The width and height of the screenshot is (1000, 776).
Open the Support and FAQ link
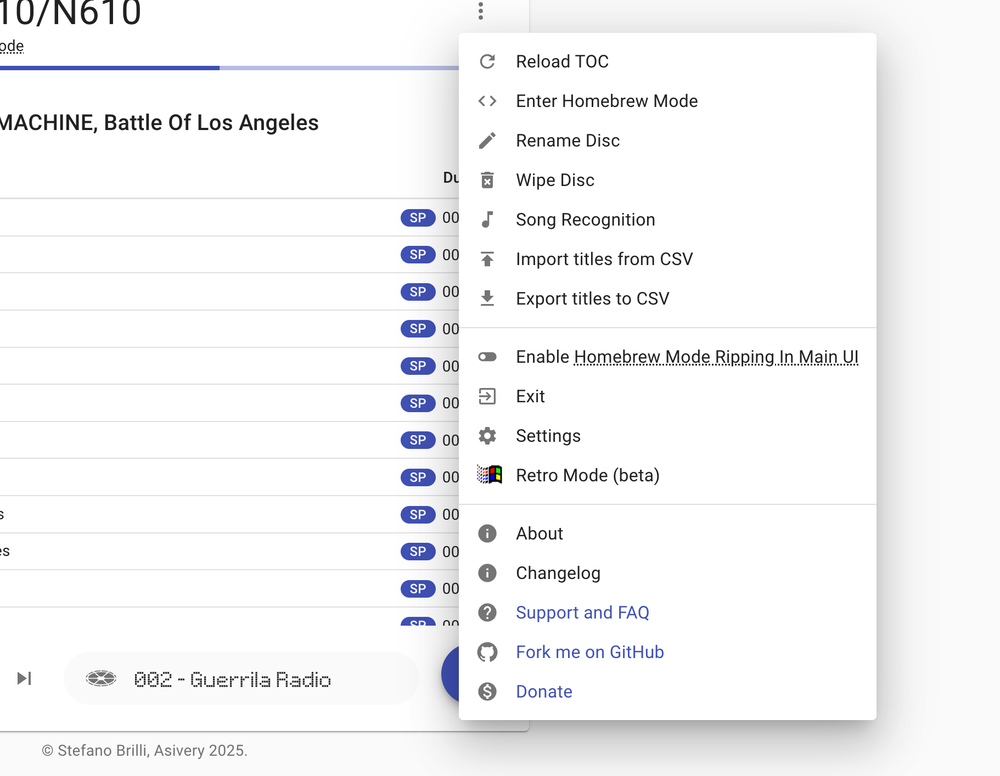(x=582, y=613)
